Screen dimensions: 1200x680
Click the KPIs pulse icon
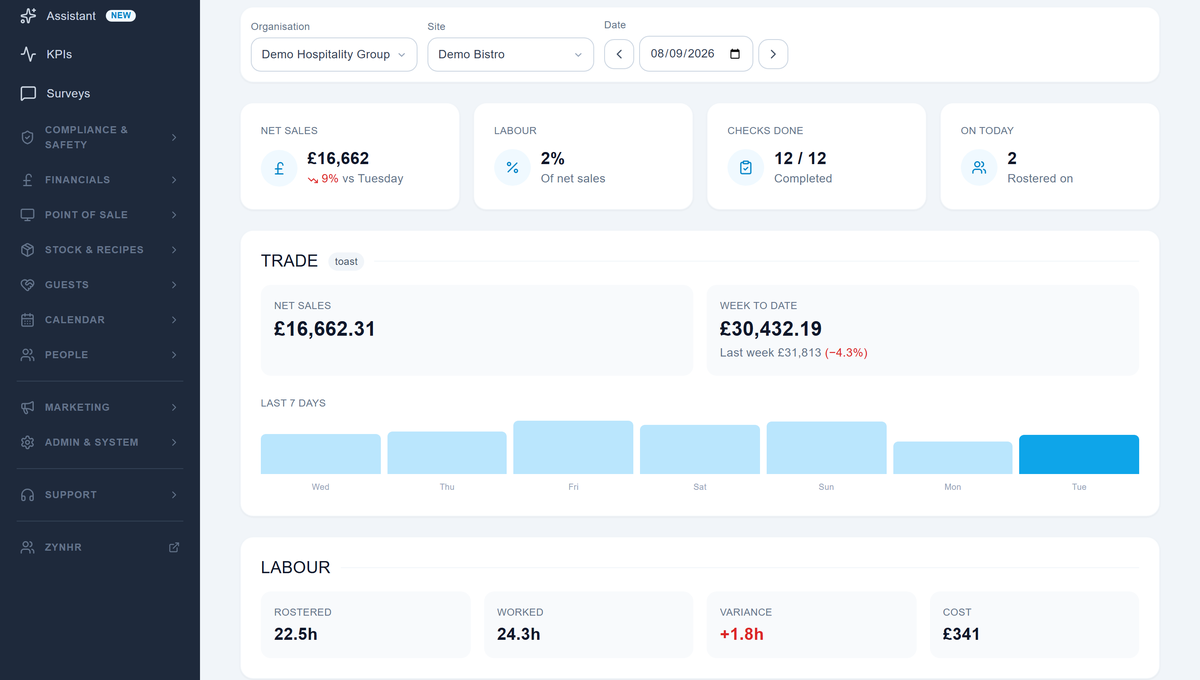pyautogui.click(x=28, y=54)
